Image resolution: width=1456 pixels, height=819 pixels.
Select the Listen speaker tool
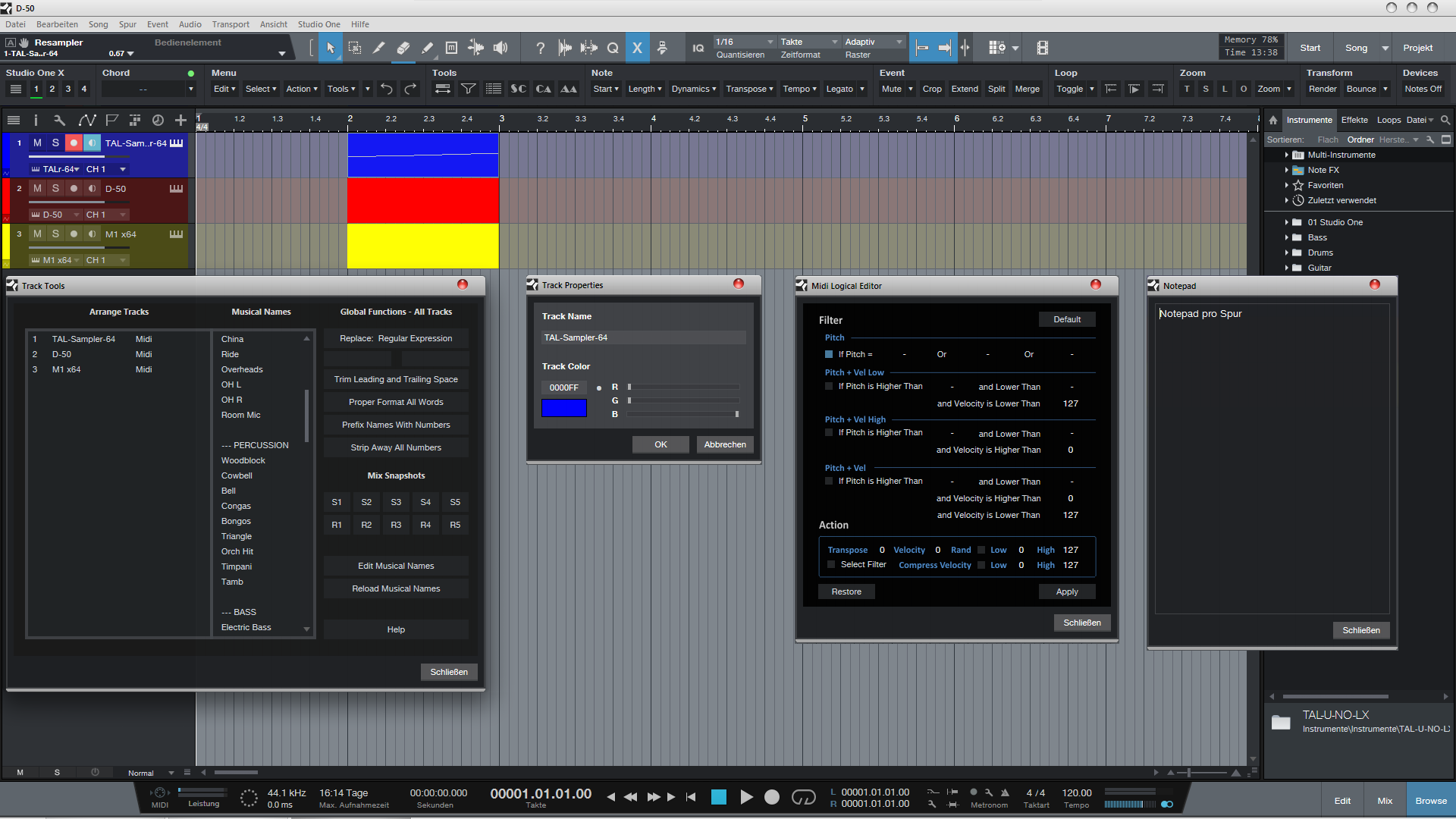(x=500, y=49)
